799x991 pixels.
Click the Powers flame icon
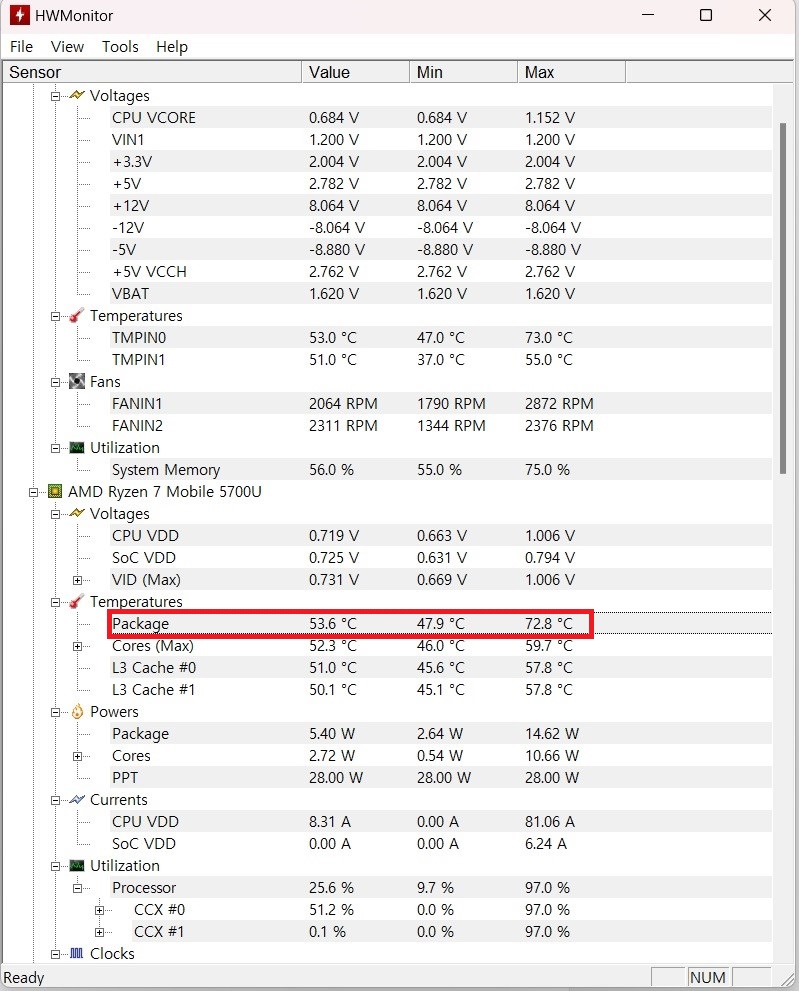pos(76,712)
